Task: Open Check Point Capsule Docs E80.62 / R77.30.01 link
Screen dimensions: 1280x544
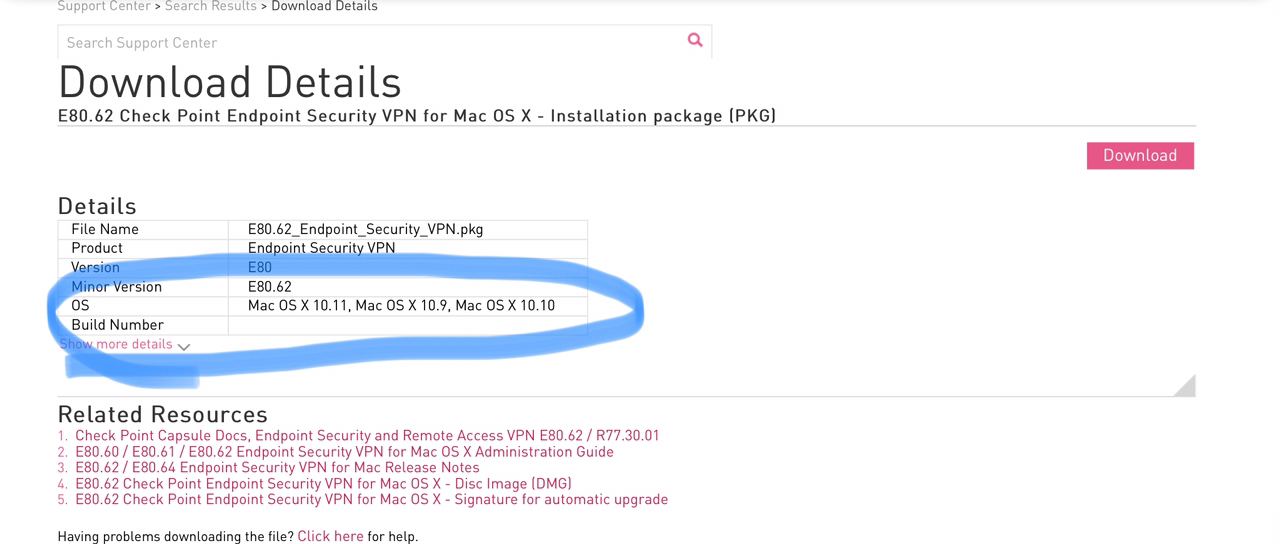Action: [367, 436]
